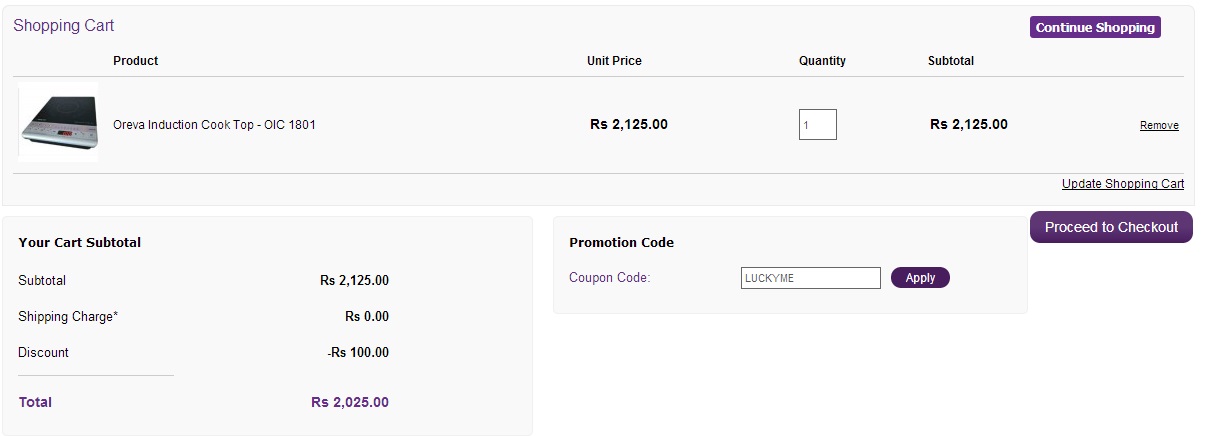1209x436 pixels.
Task: Click the Your Cart Subtotal heading
Action: [80, 243]
